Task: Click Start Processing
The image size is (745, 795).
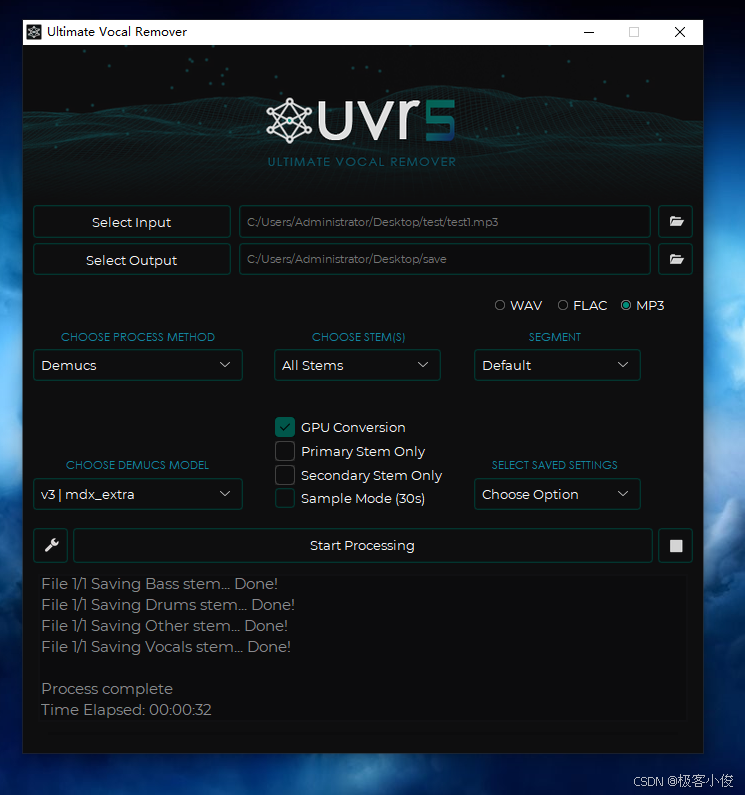Action: pyautogui.click(x=363, y=546)
